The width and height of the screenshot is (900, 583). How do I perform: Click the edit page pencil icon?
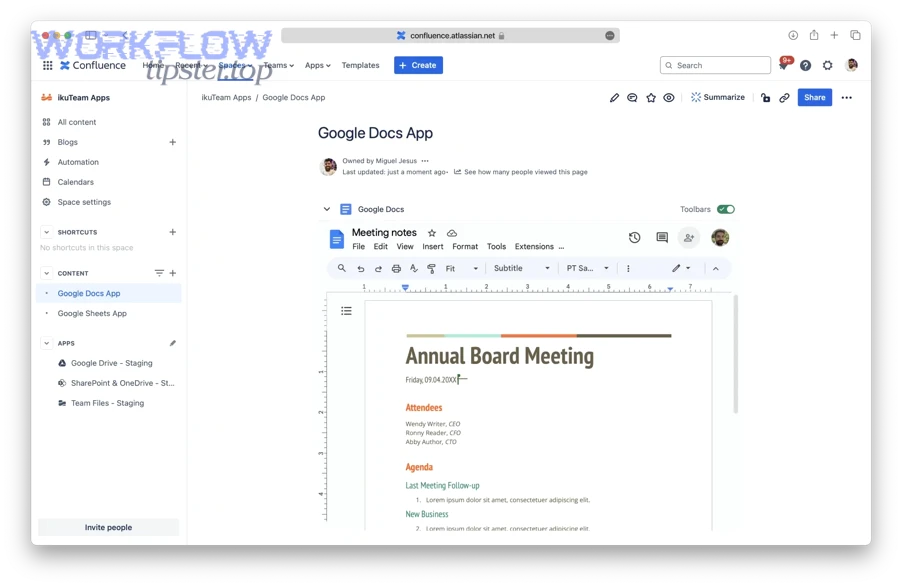[614, 98]
